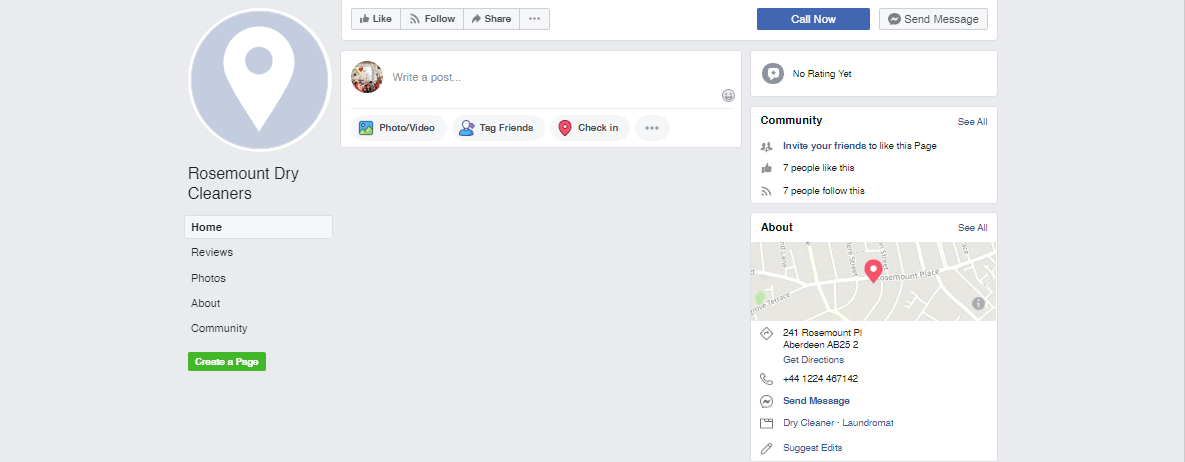Open the About tab in sidebar
Image resolution: width=1185 pixels, height=462 pixels.
click(206, 303)
